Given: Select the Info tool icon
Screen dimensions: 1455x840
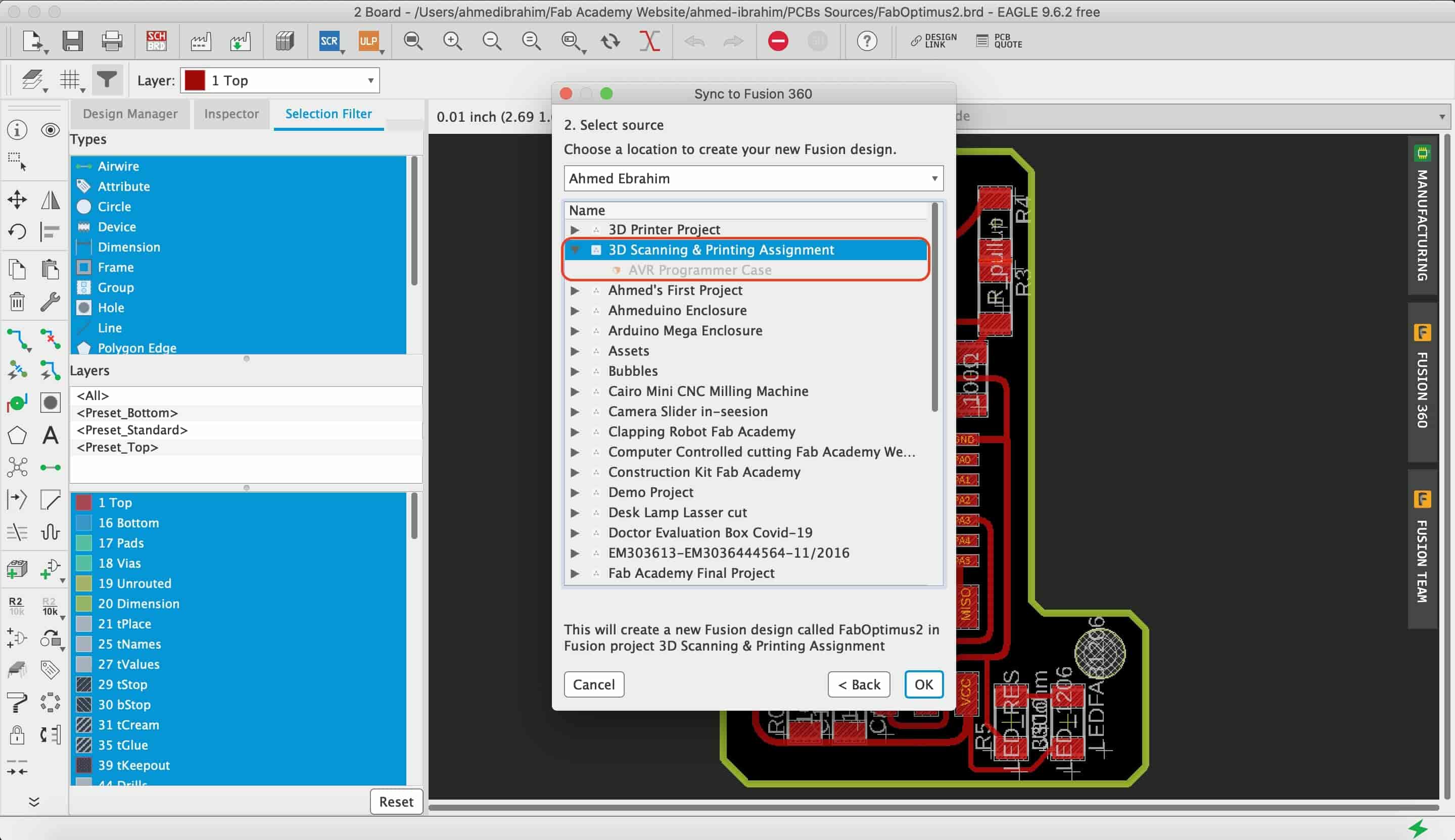Looking at the screenshot, I should coord(17,130).
